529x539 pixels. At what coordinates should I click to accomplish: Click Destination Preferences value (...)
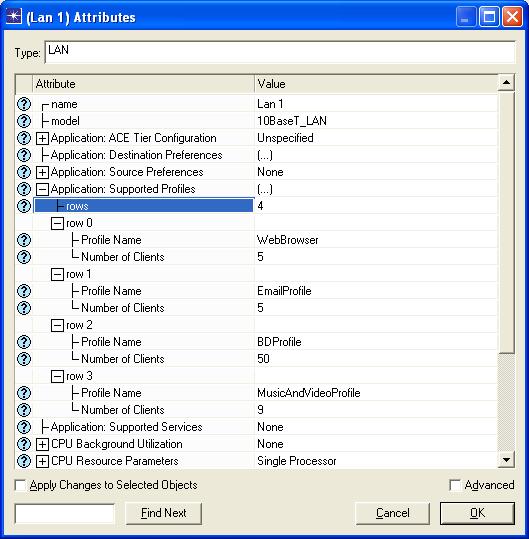point(265,155)
